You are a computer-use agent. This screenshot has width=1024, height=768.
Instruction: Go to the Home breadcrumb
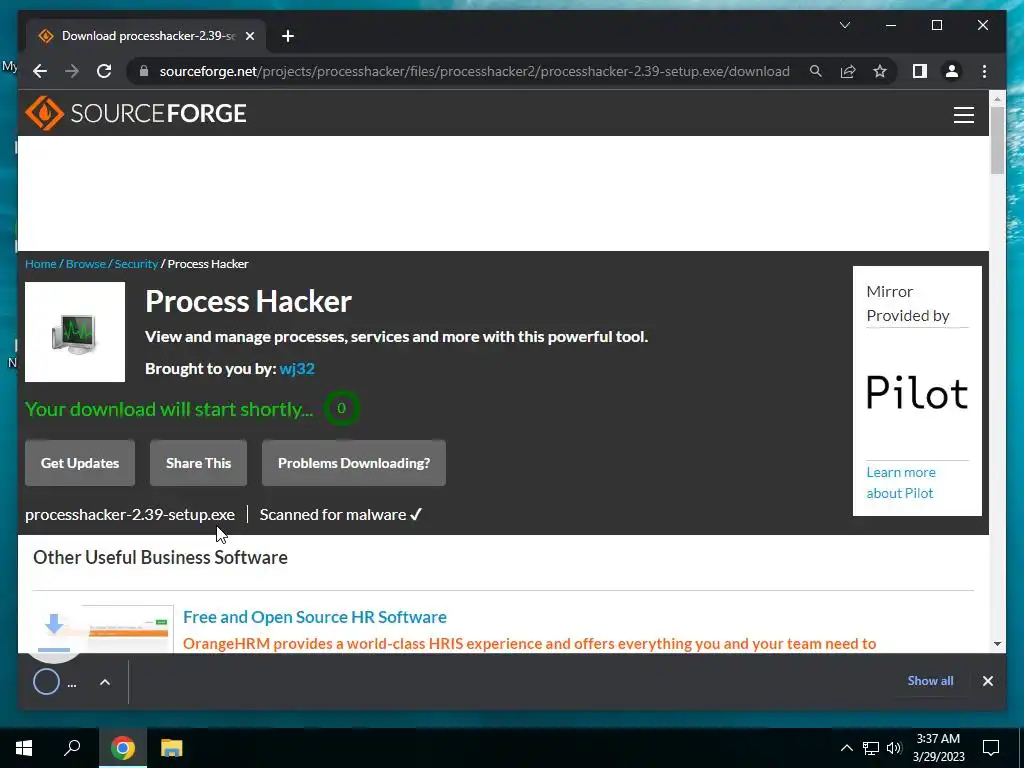(40, 264)
